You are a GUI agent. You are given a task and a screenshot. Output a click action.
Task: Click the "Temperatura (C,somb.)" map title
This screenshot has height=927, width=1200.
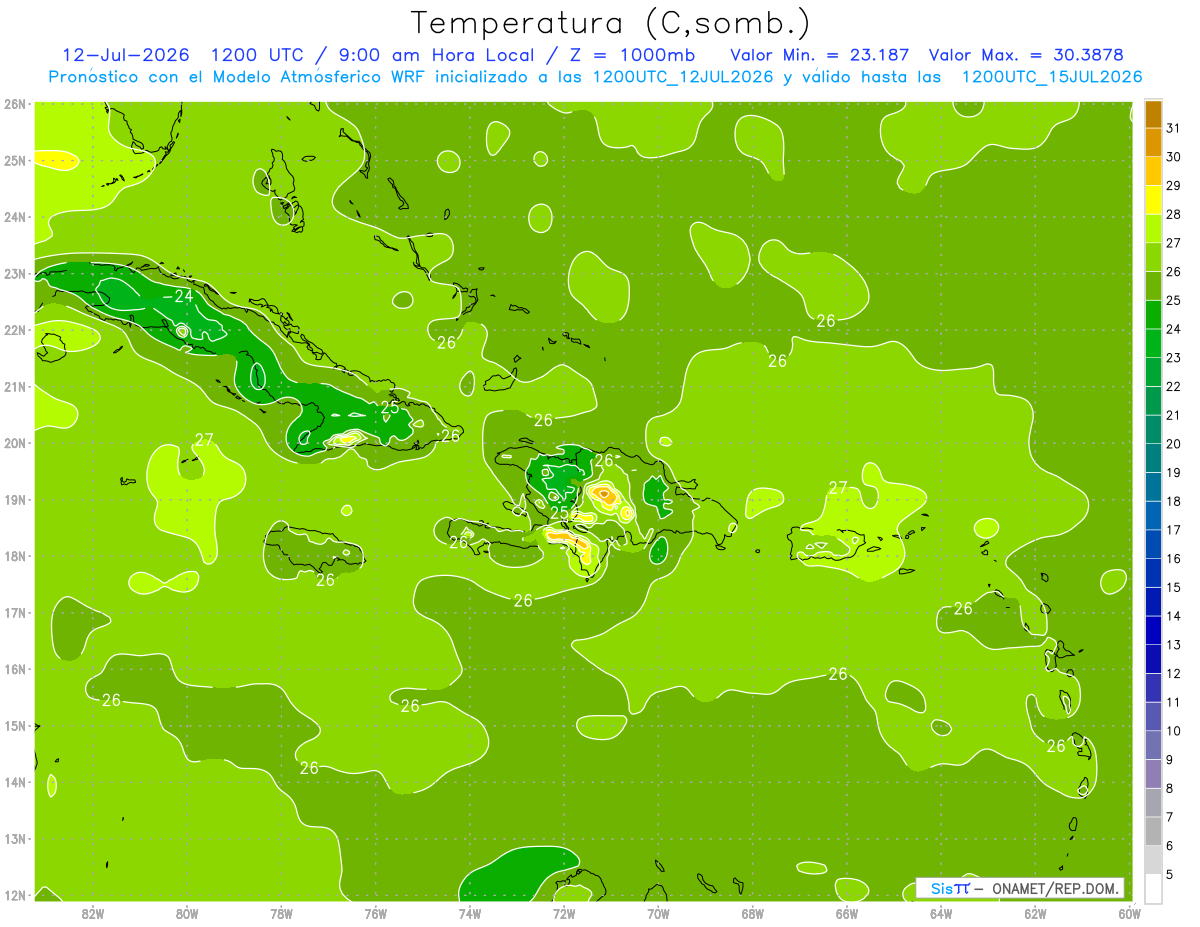coord(611,23)
